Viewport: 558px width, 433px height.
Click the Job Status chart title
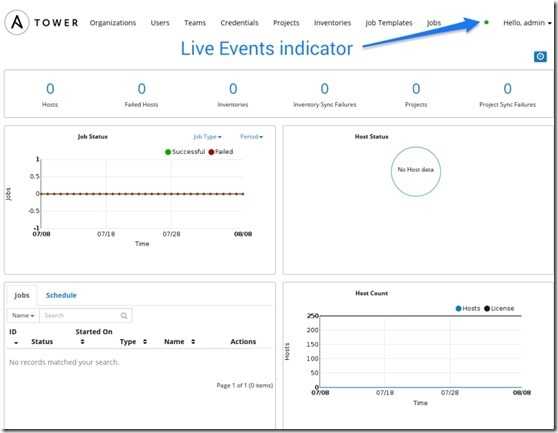pos(93,137)
